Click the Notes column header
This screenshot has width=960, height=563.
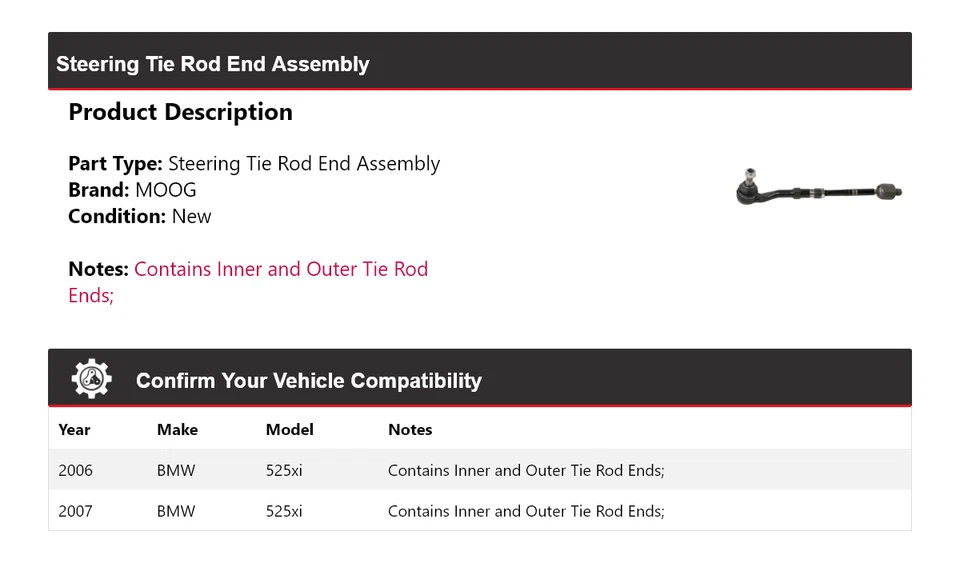[410, 430]
